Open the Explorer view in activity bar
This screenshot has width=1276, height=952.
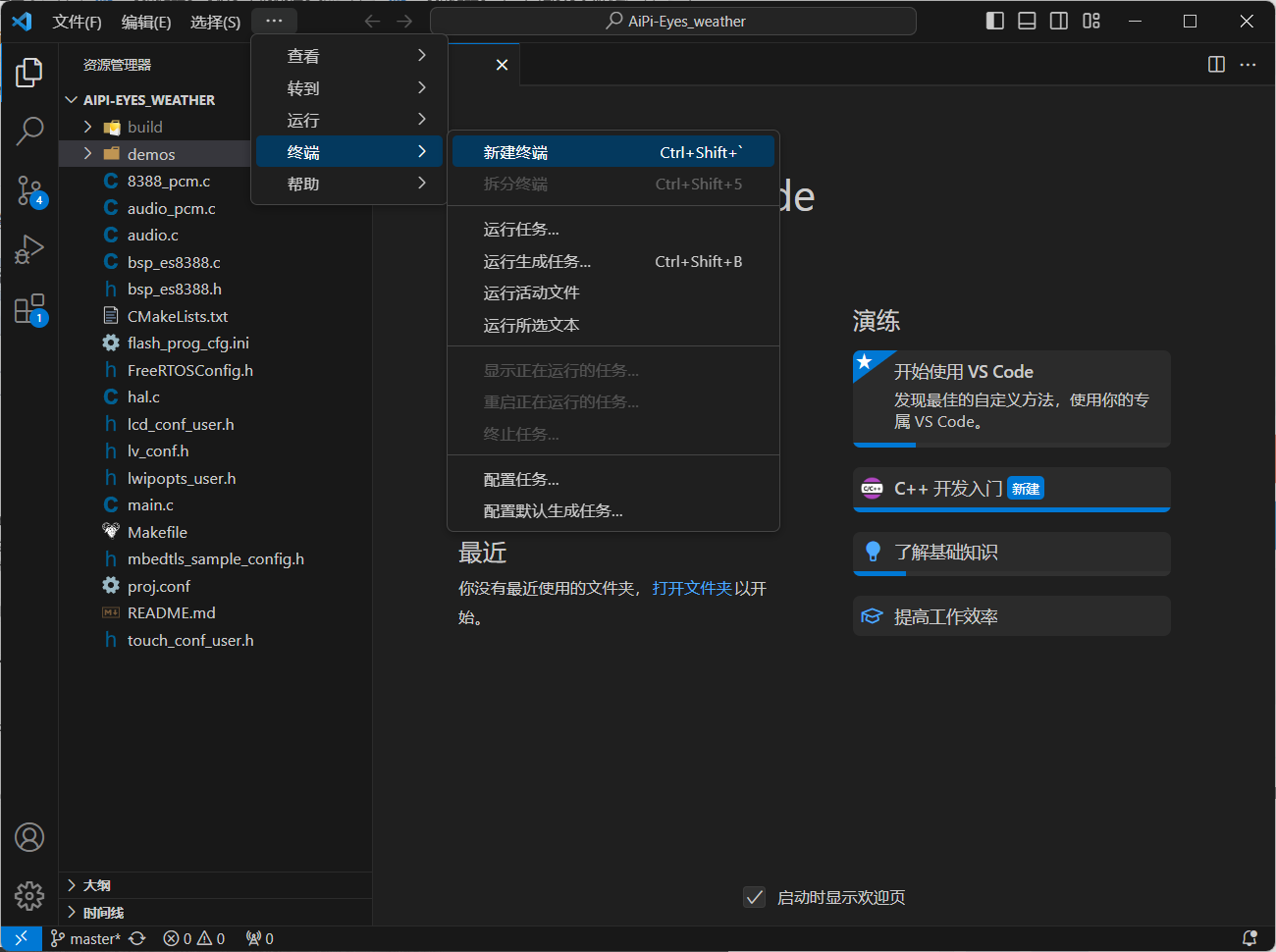pos(29,72)
